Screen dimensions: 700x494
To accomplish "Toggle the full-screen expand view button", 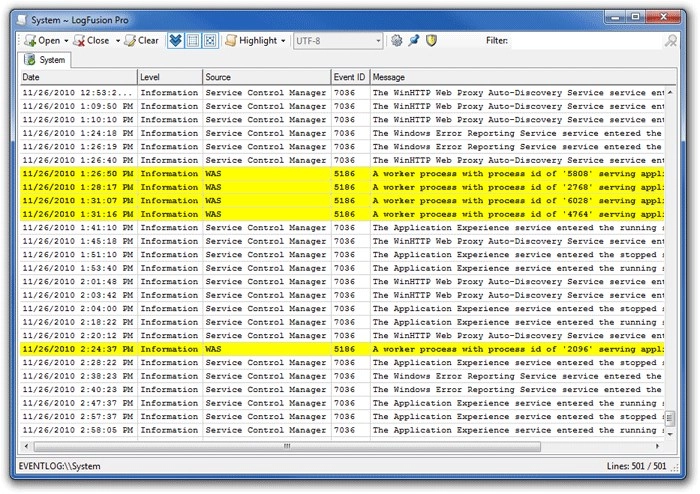I will tap(210, 41).
